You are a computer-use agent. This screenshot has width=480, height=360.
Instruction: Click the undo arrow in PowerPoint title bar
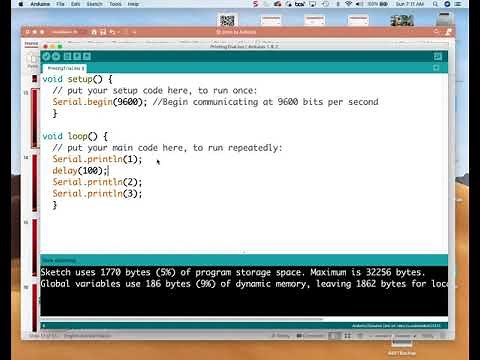pyautogui.click(x=112, y=32)
